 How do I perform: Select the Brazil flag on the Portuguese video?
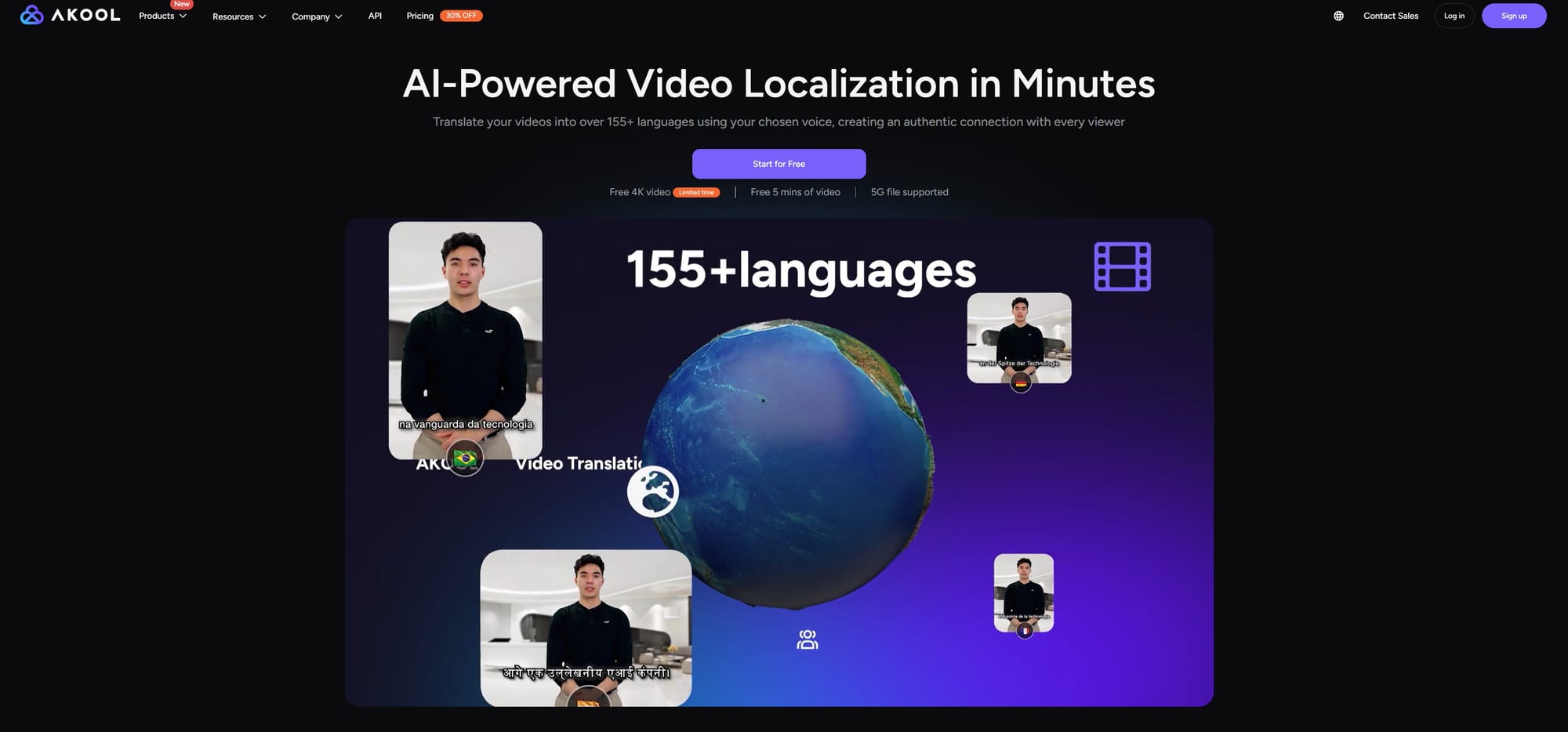tap(464, 458)
